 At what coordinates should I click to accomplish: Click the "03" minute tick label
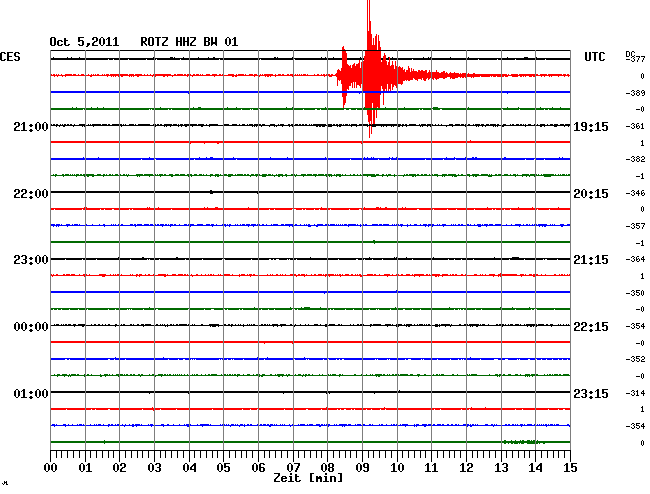click(154, 468)
